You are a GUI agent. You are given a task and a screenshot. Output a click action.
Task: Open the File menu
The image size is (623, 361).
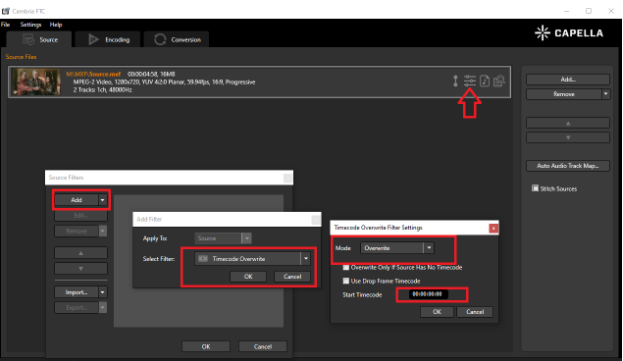(5, 25)
